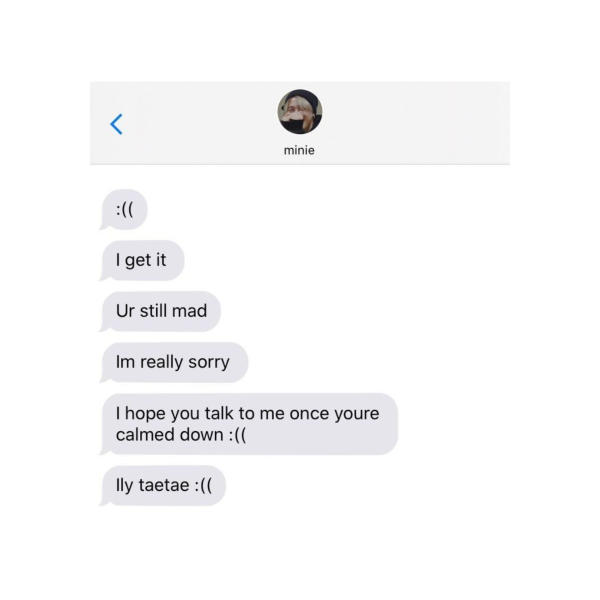Select the "I get it" message bubble
The image size is (600, 600).
tap(142, 261)
